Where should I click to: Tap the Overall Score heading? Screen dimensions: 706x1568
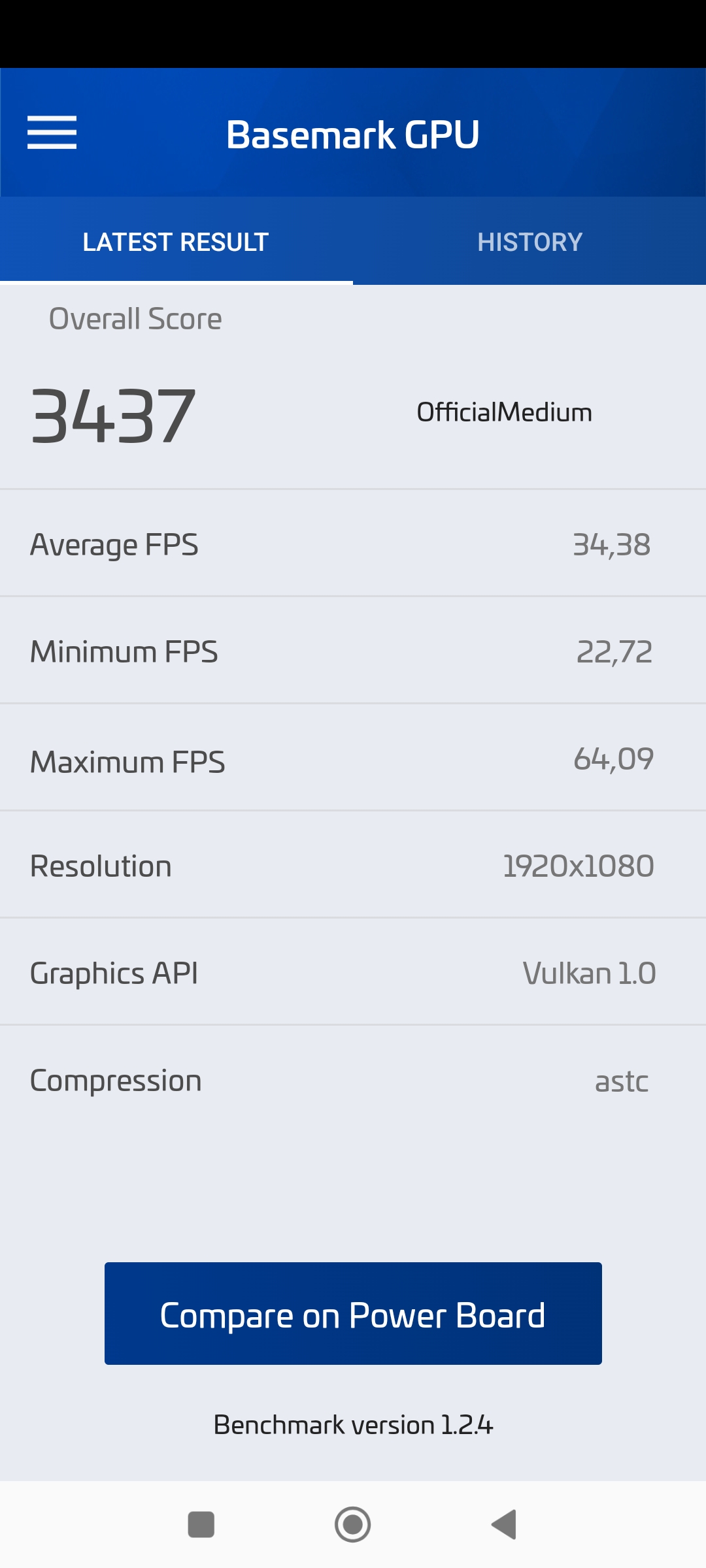click(x=135, y=319)
